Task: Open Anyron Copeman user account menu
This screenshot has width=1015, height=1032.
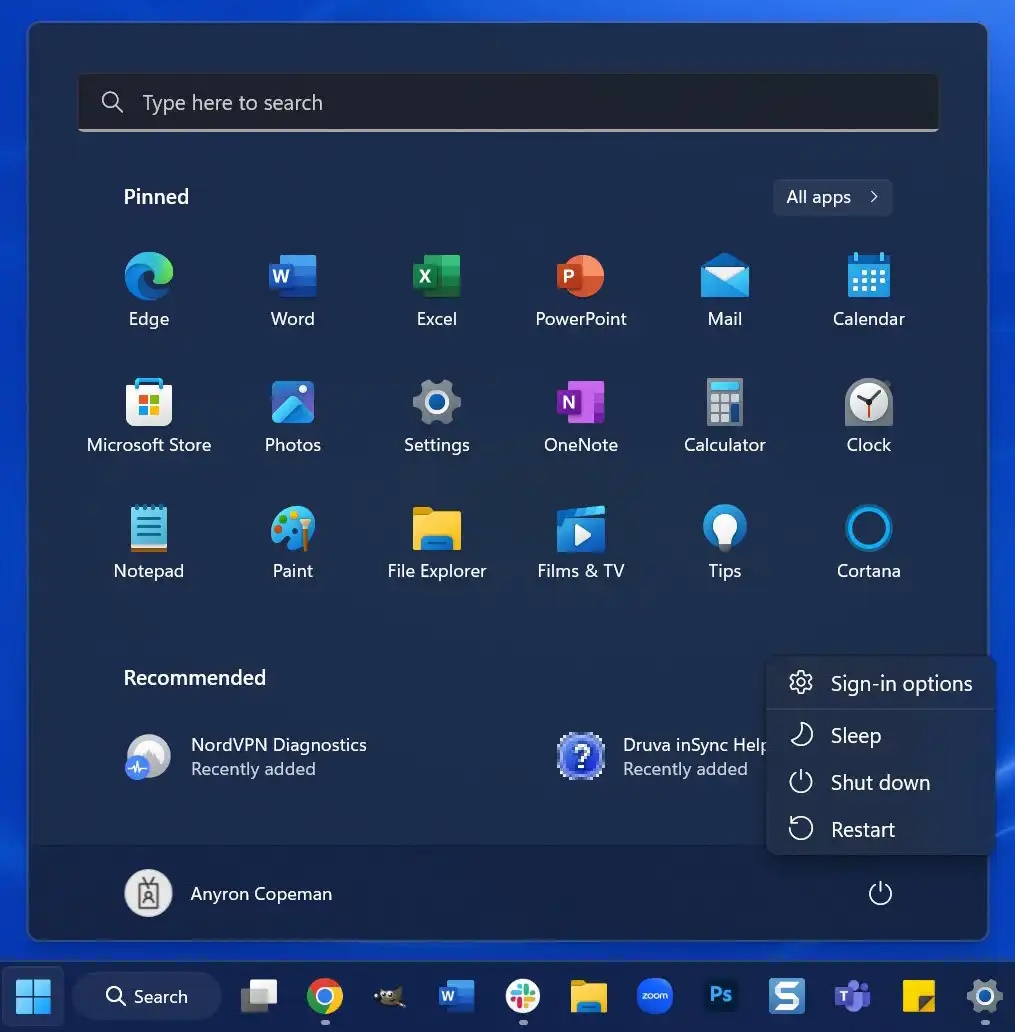Action: [x=228, y=893]
